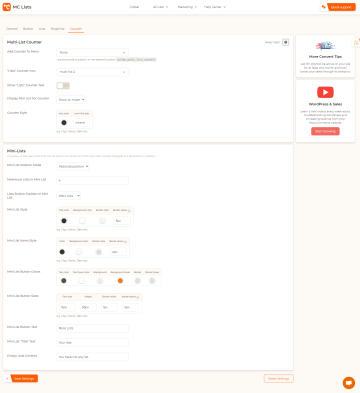The width and height of the screenshot is (360, 393).
Task: Pick Mini-List Button border hover swatch
Action: tap(152, 281)
